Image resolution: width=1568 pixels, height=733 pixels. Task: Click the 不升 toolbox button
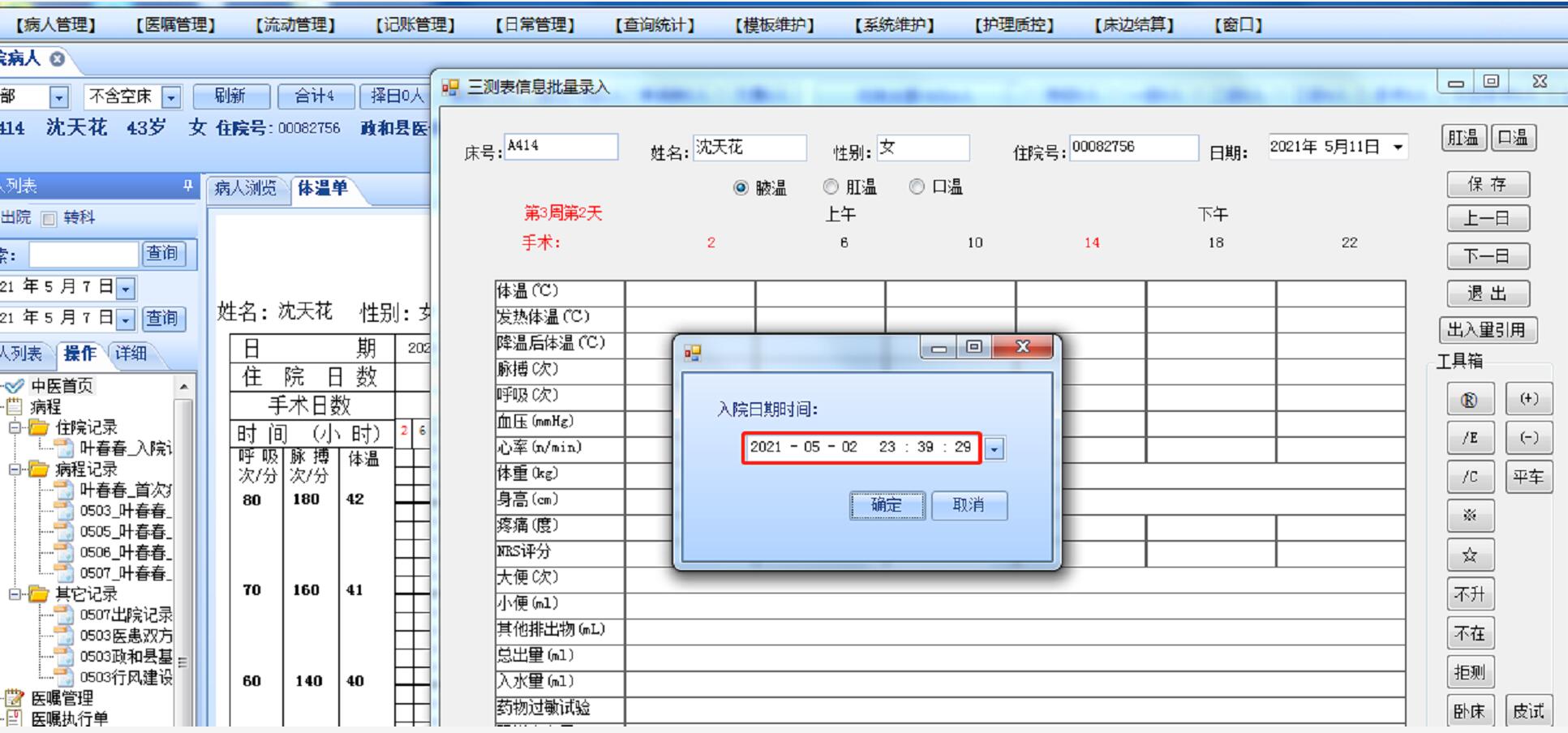click(x=1469, y=594)
